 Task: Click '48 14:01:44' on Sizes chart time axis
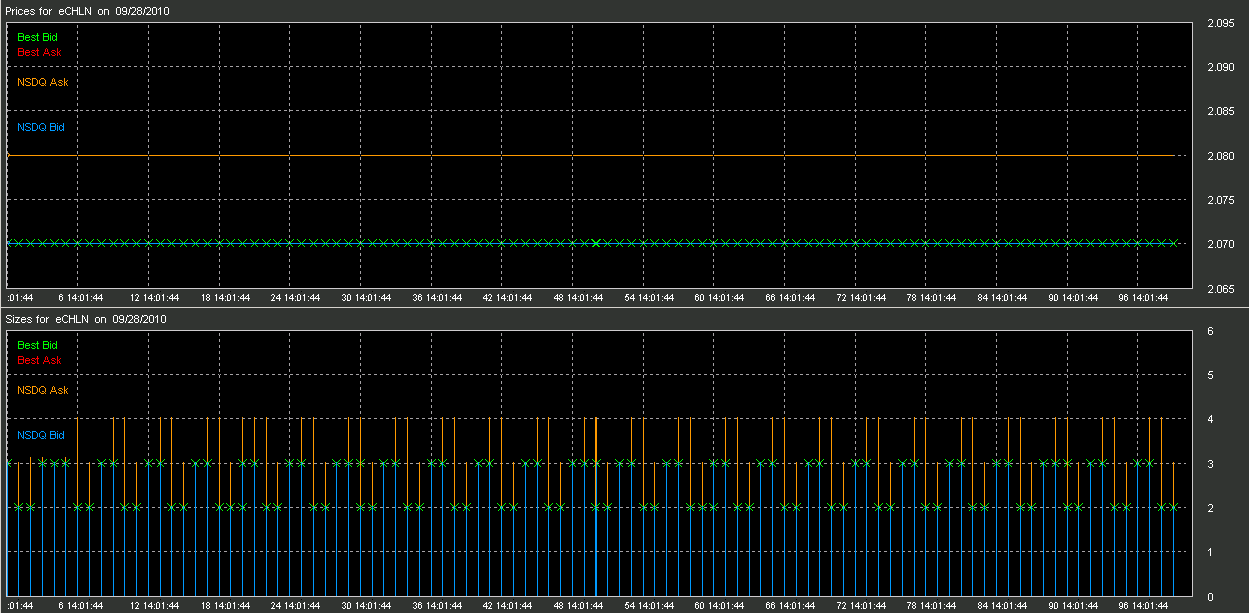pyautogui.click(x=579, y=606)
